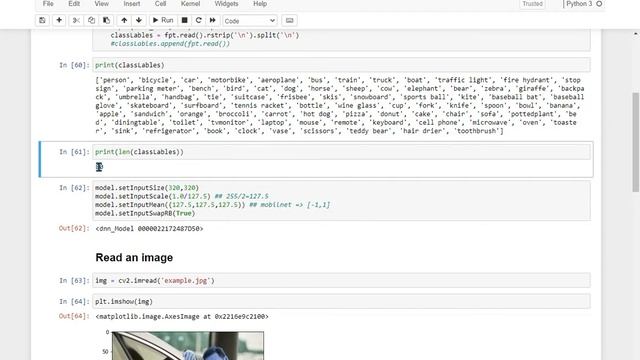Open the File menu

click(48, 4)
